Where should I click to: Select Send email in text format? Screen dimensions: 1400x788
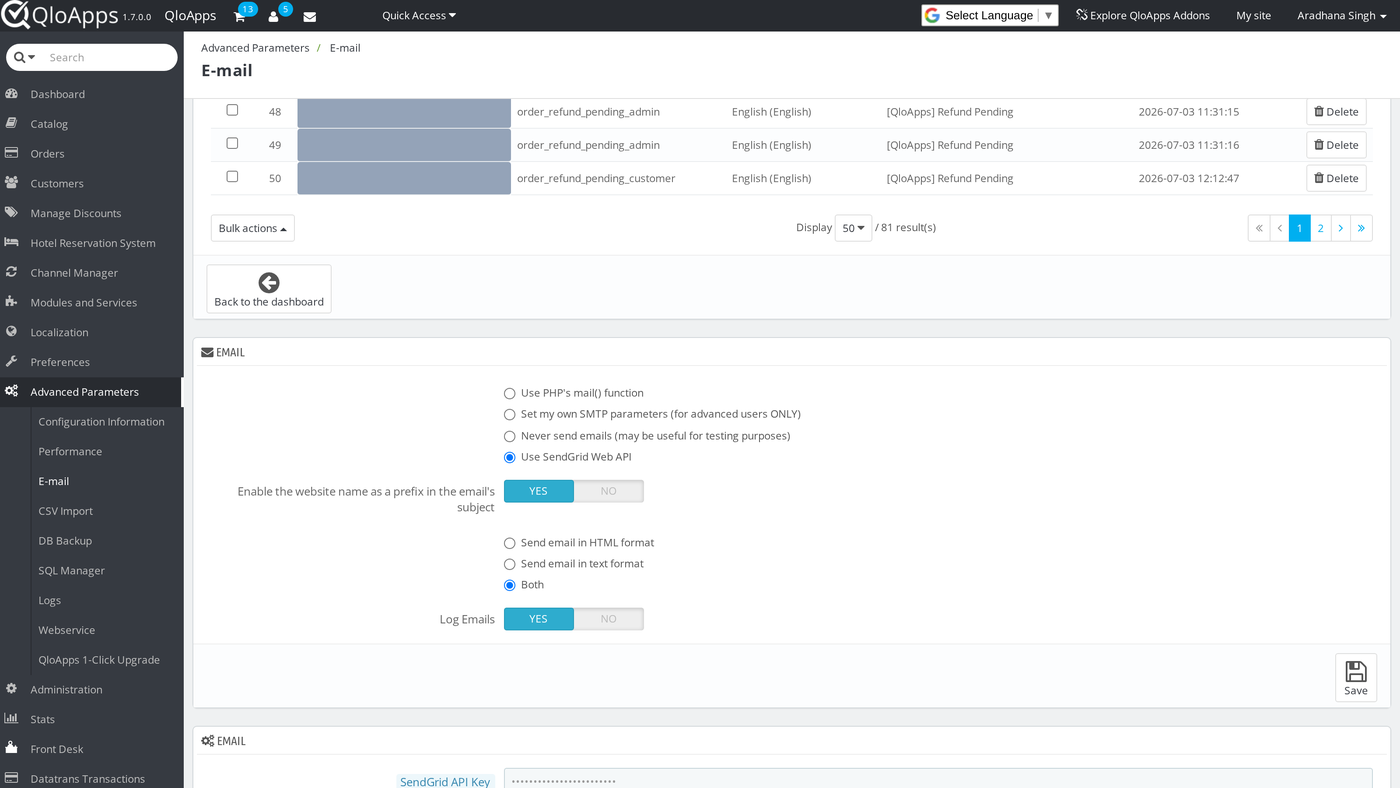click(510, 564)
